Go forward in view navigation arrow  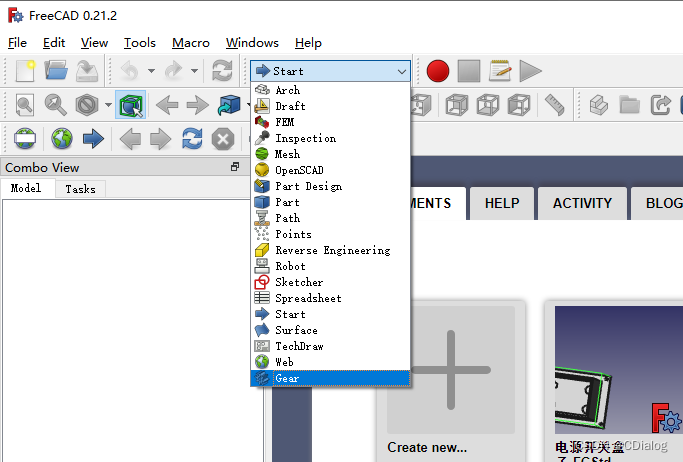pos(198,105)
